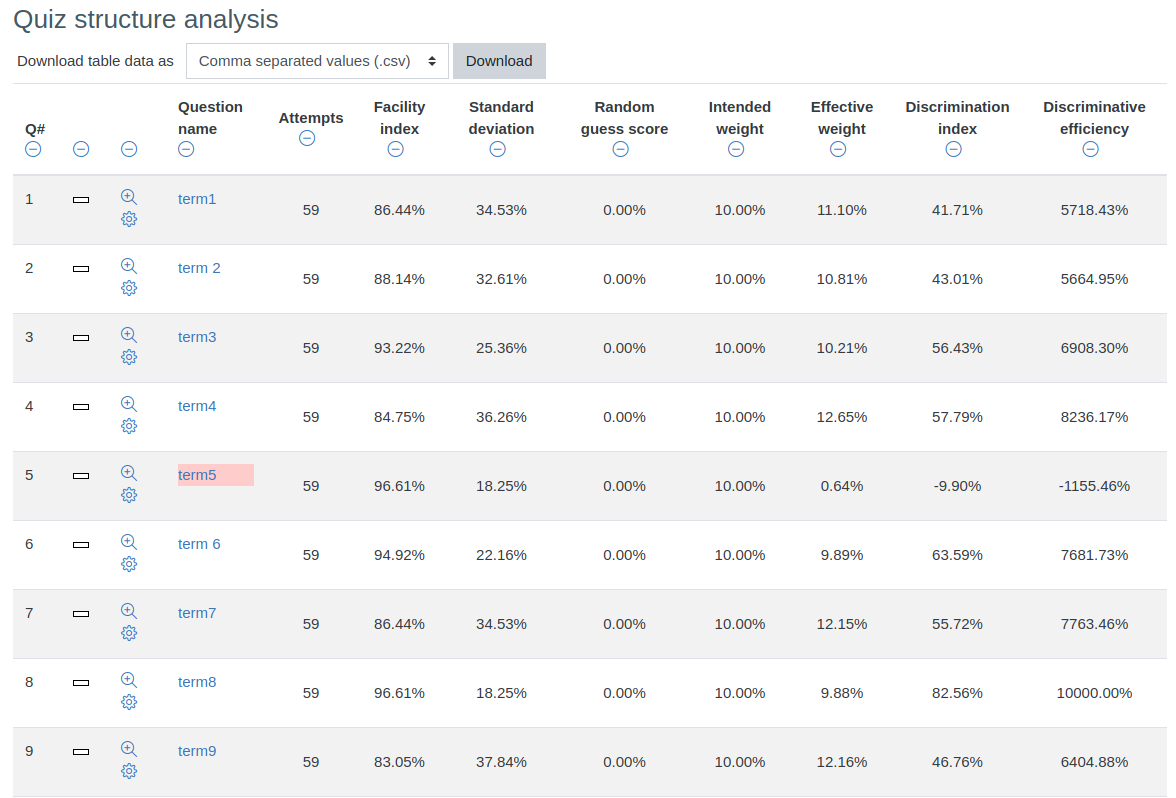Edit term 6 question via gear icon
This screenshot has height=798, width=1176.
[x=129, y=565]
